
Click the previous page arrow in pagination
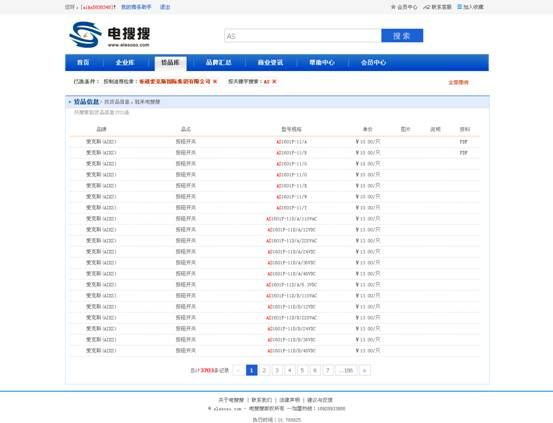point(238,370)
